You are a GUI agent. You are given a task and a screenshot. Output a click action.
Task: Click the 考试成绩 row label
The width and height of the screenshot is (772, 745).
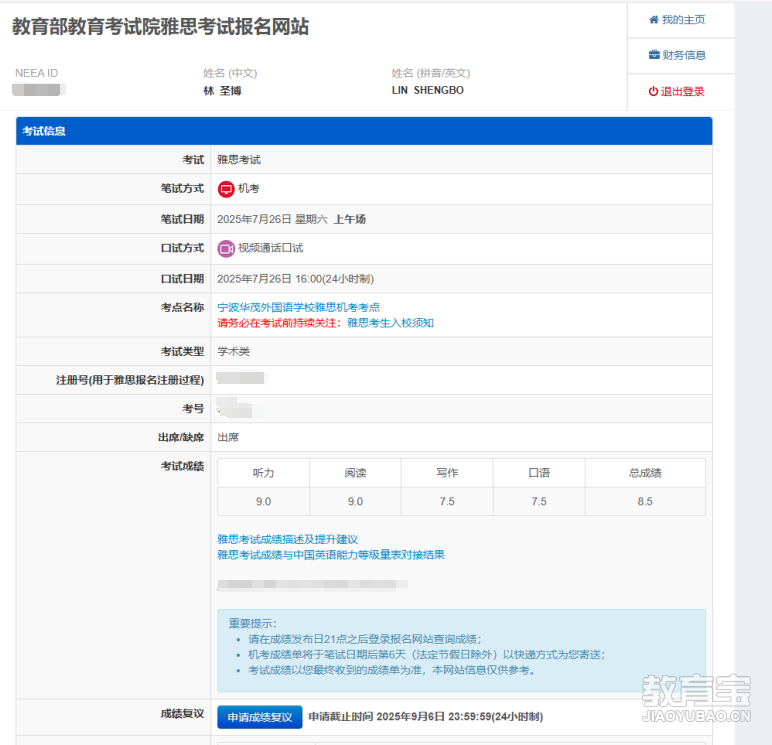click(182, 466)
